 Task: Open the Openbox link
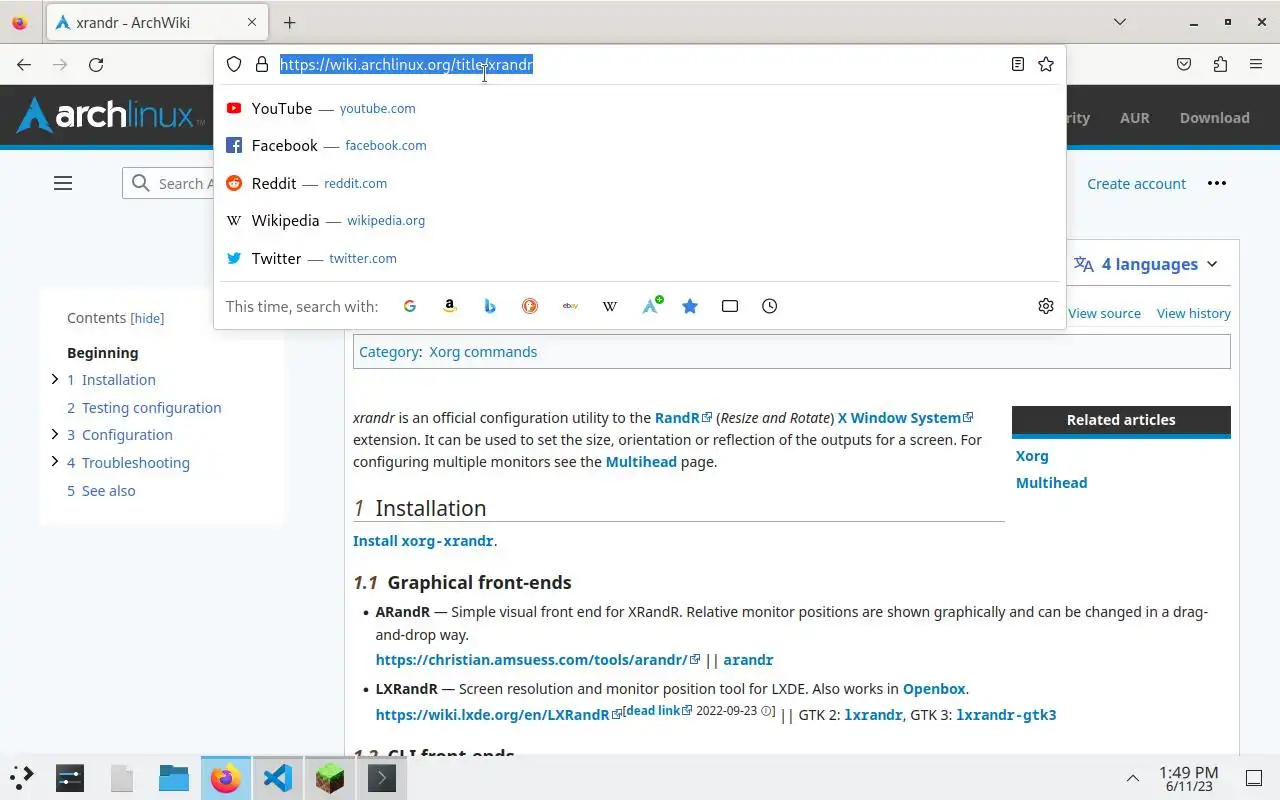pyautogui.click(x=934, y=689)
